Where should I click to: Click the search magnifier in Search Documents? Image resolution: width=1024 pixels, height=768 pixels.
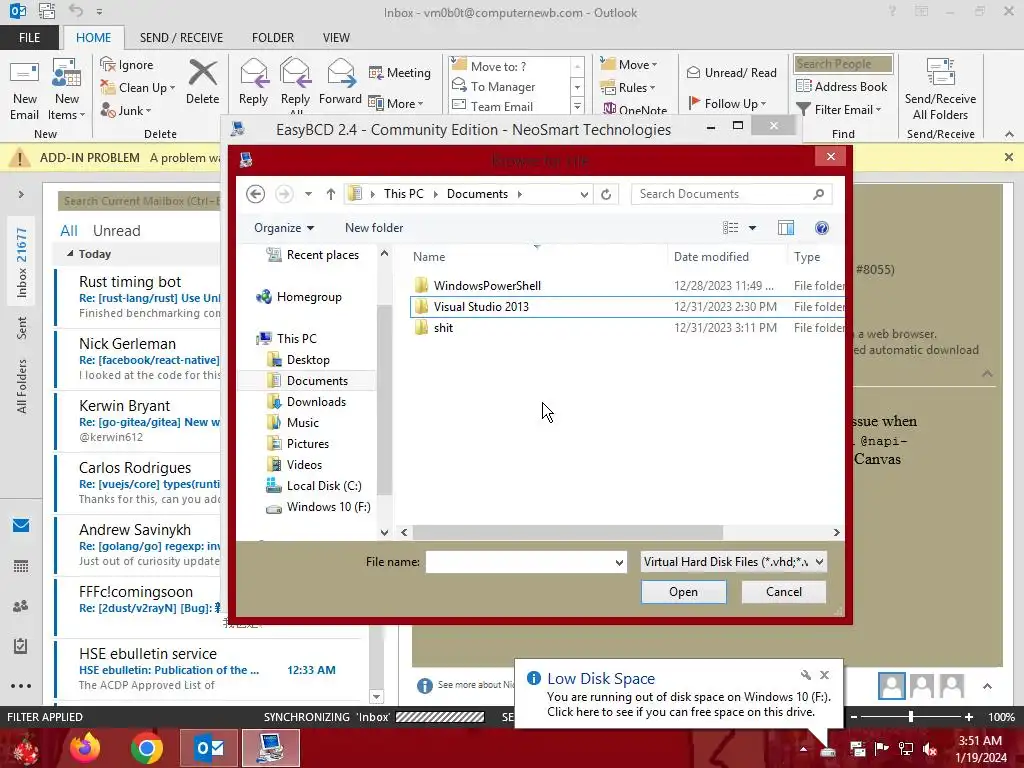click(818, 194)
